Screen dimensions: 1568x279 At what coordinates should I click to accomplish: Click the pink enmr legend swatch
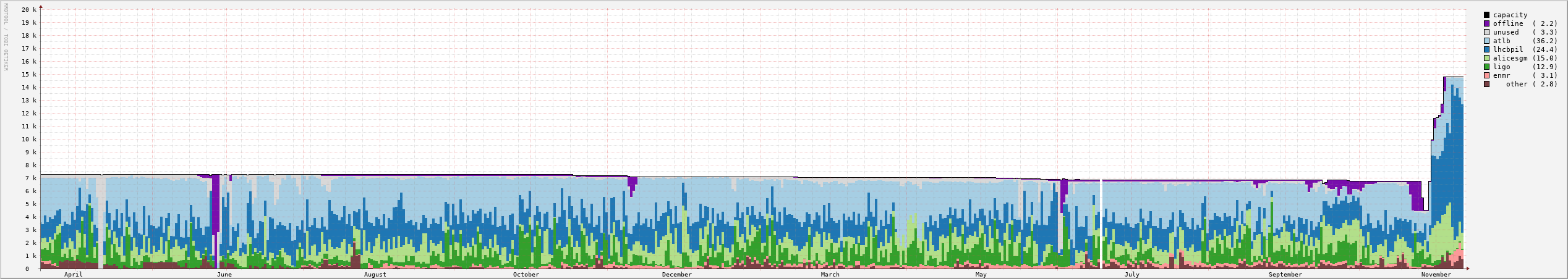[x=1486, y=75]
